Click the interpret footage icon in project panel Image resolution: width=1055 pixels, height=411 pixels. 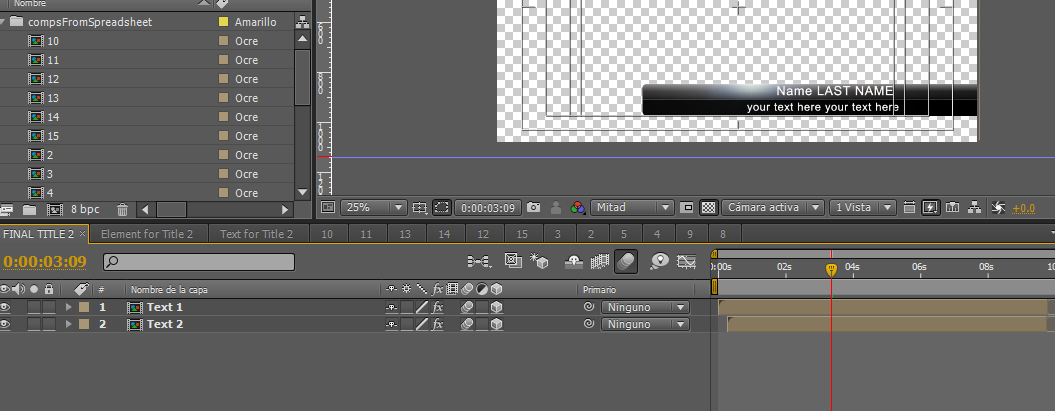pos(6,210)
